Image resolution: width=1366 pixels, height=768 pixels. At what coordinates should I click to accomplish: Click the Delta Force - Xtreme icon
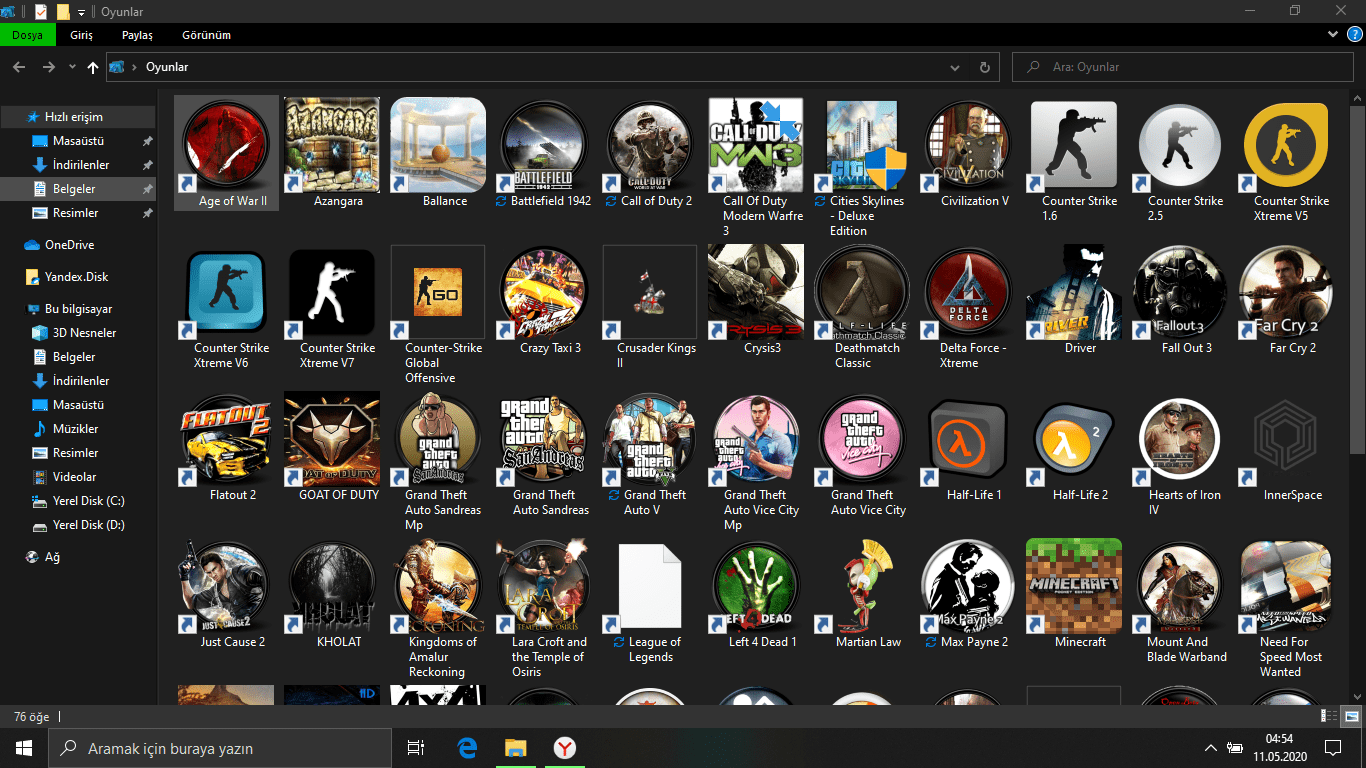tap(968, 292)
